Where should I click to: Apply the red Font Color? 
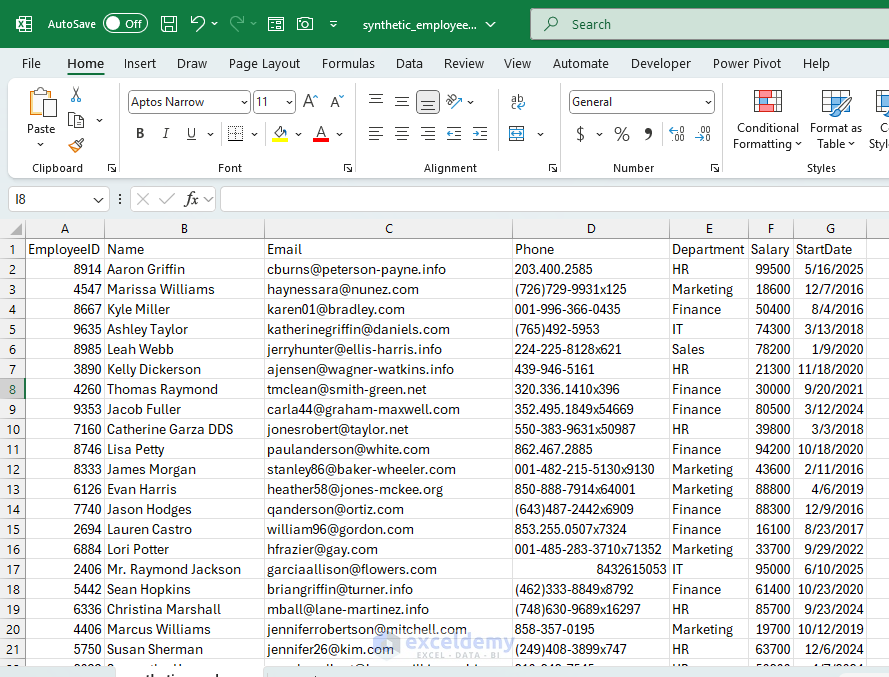tap(321, 134)
